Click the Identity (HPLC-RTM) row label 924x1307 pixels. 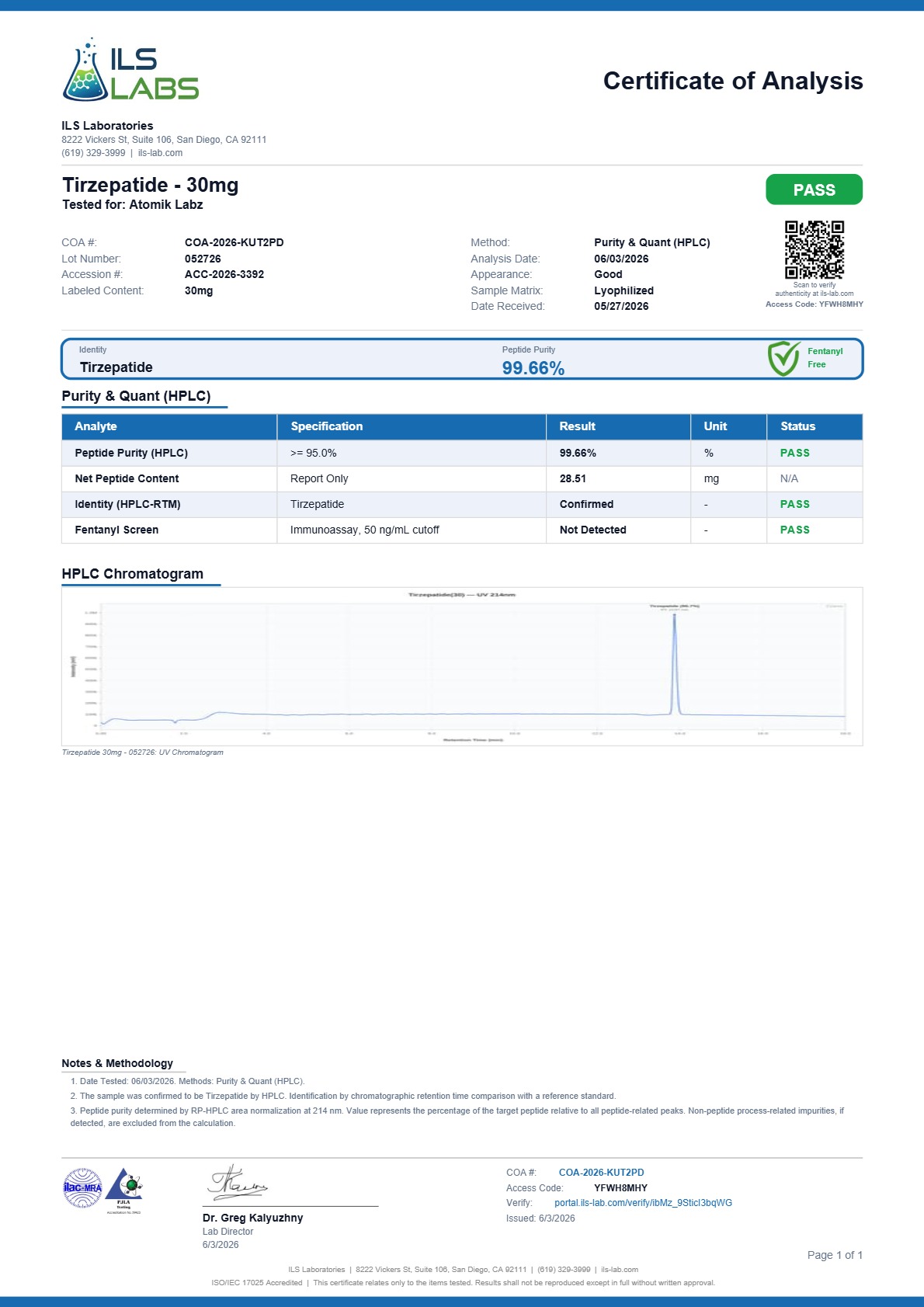click(x=127, y=504)
